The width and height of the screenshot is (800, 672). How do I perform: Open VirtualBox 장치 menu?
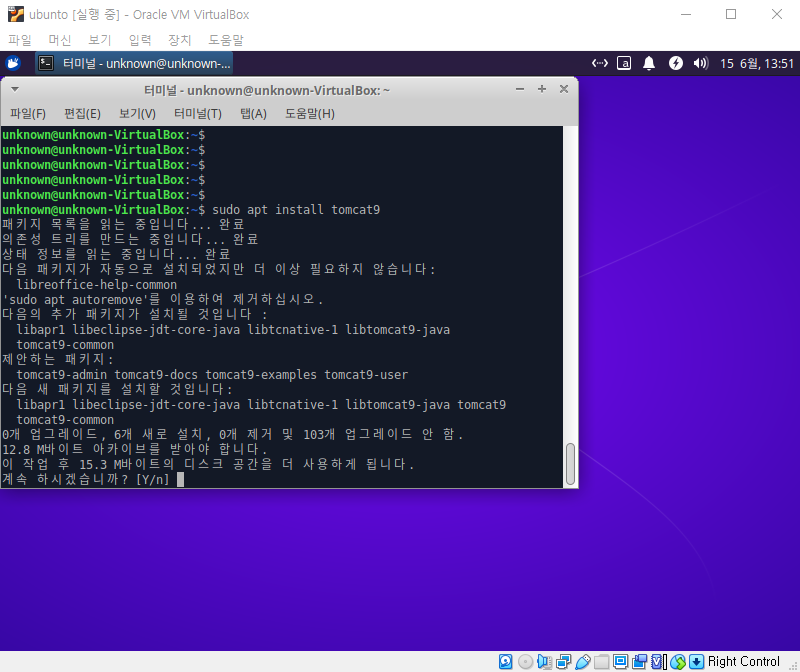[180, 40]
